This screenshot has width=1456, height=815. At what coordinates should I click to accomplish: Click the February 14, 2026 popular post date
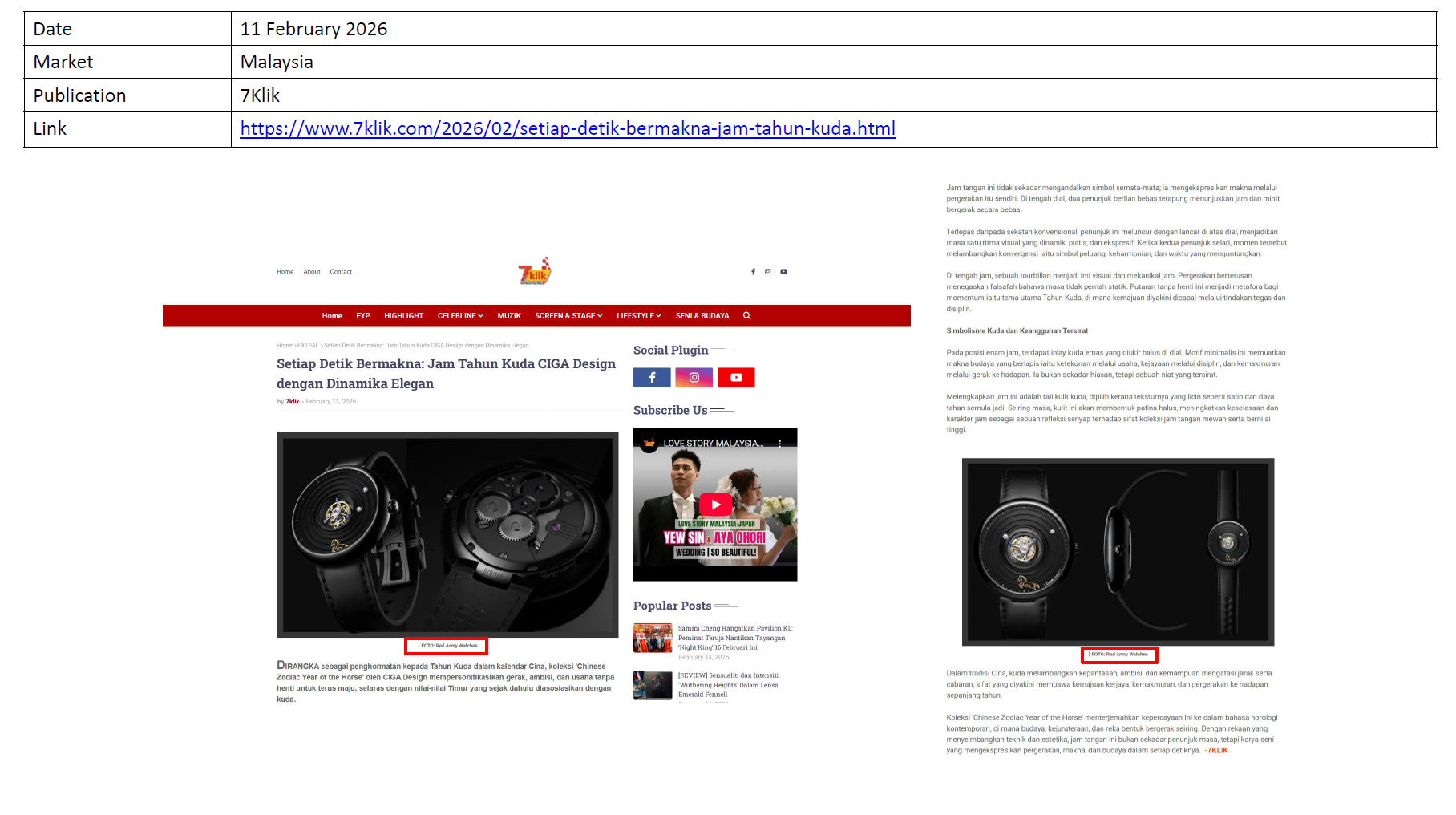(704, 658)
